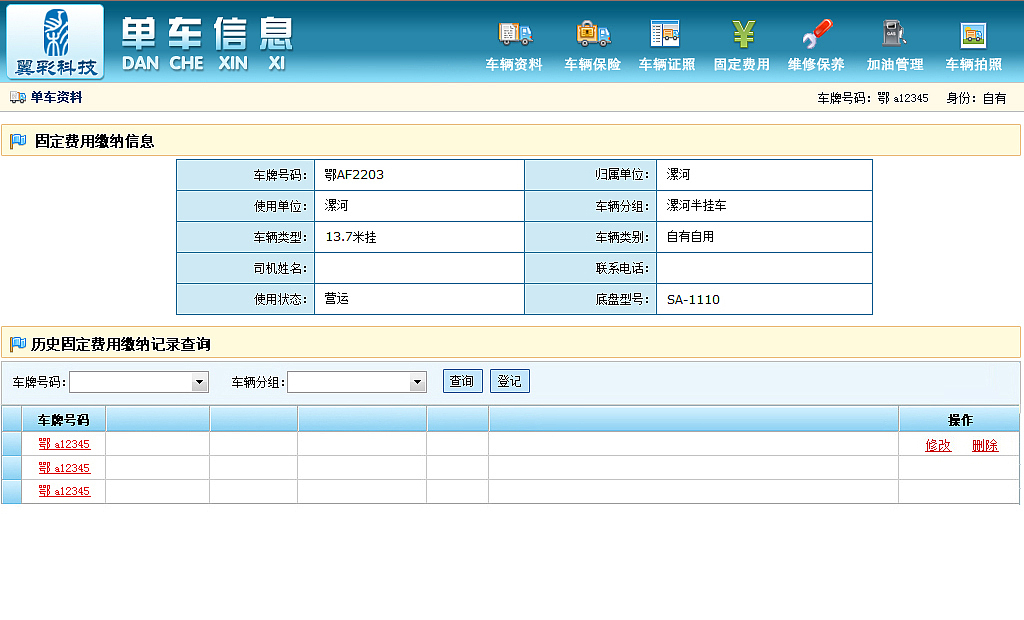The width and height of the screenshot is (1024, 620).
Task: Click the 查询 search button
Action: [x=462, y=381]
